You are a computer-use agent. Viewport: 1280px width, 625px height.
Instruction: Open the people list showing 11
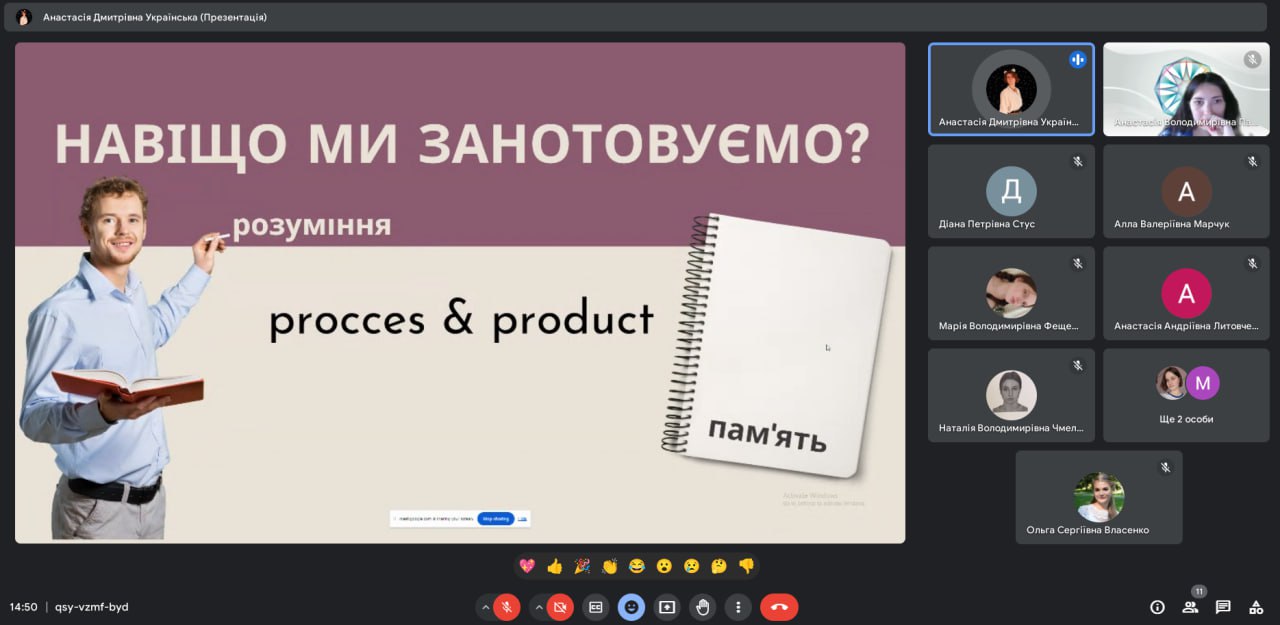coord(1190,607)
